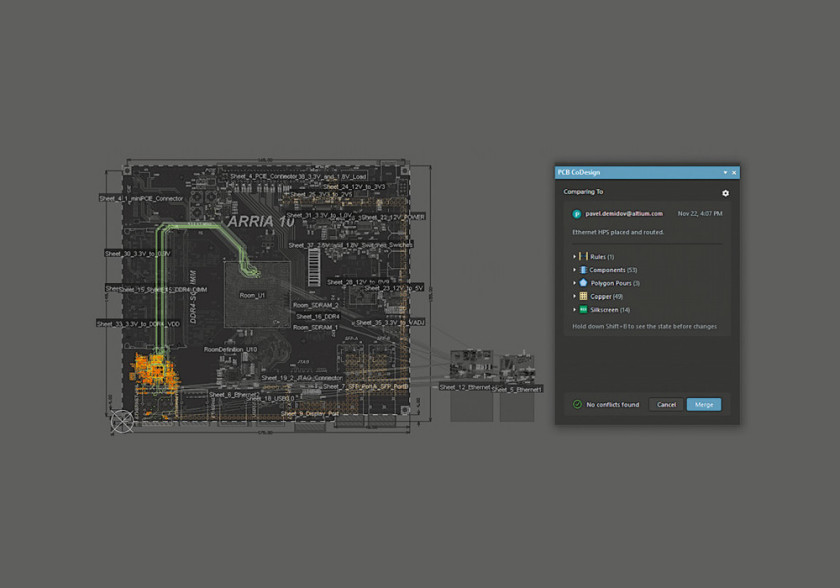Screen dimensions: 840x588
Task: Click the Shift+B hint text
Action: point(644,326)
